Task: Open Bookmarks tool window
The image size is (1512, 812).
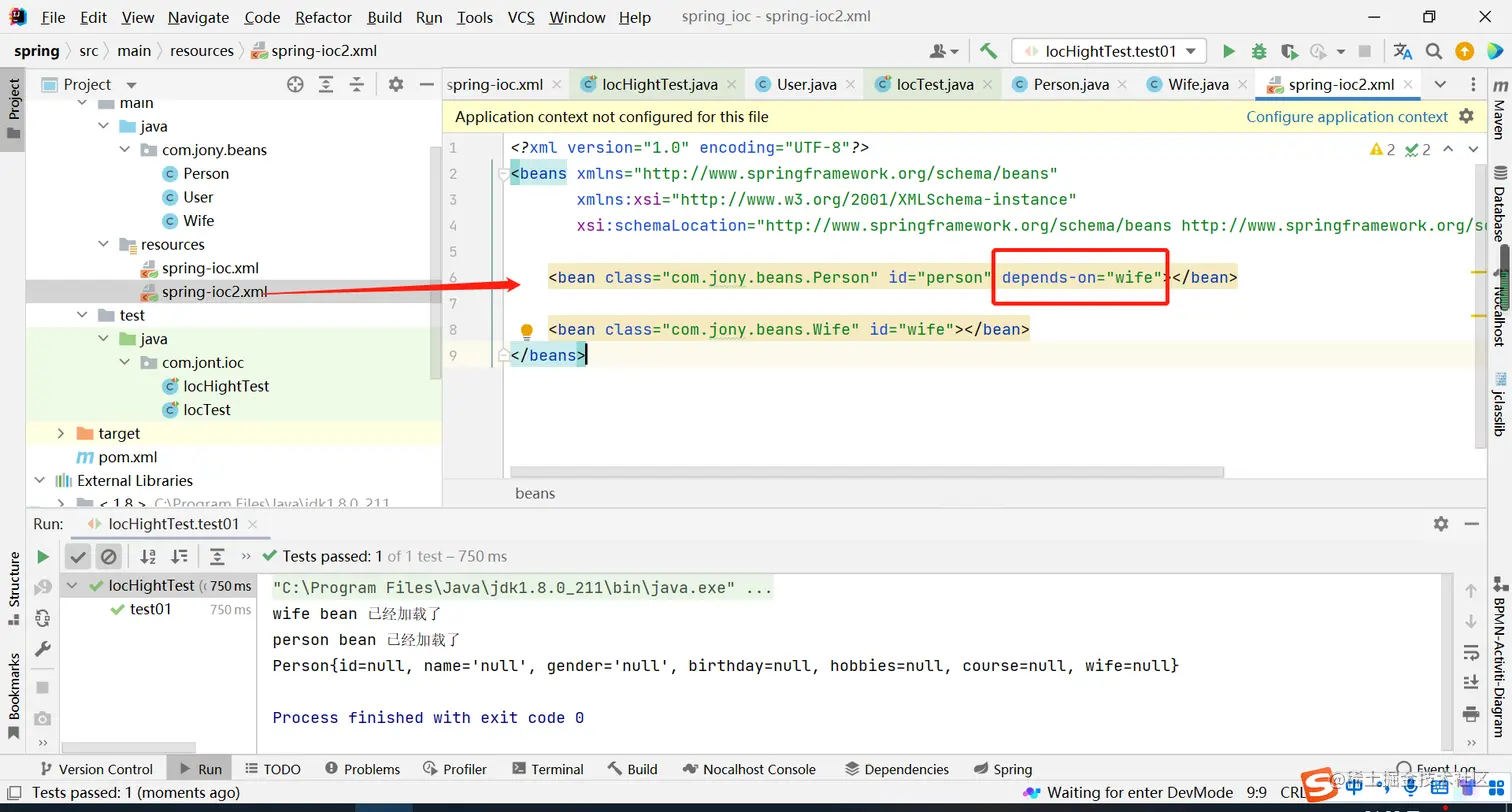Action: pos(14,695)
